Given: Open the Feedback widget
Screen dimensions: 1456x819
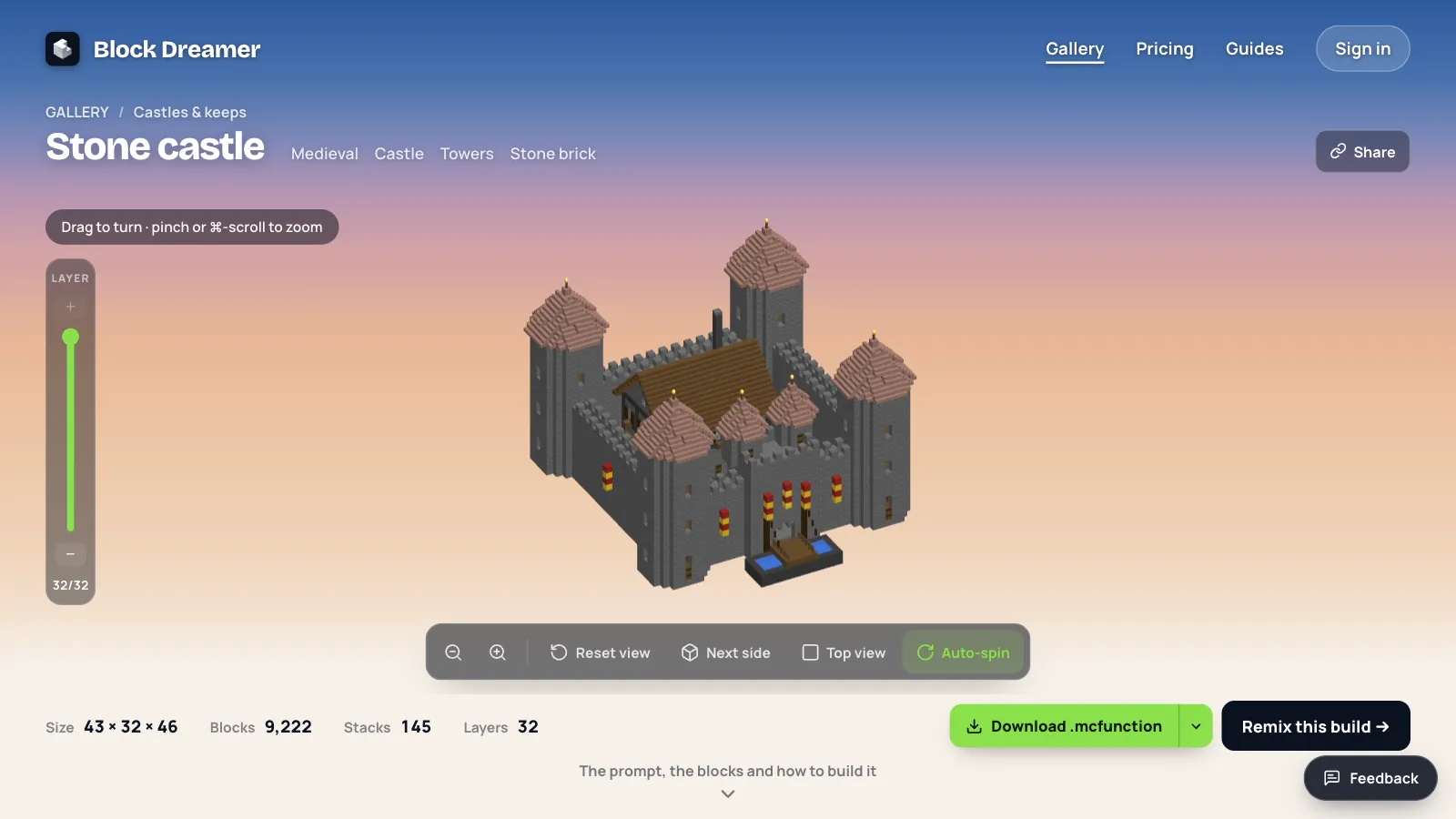Looking at the screenshot, I should (x=1370, y=778).
